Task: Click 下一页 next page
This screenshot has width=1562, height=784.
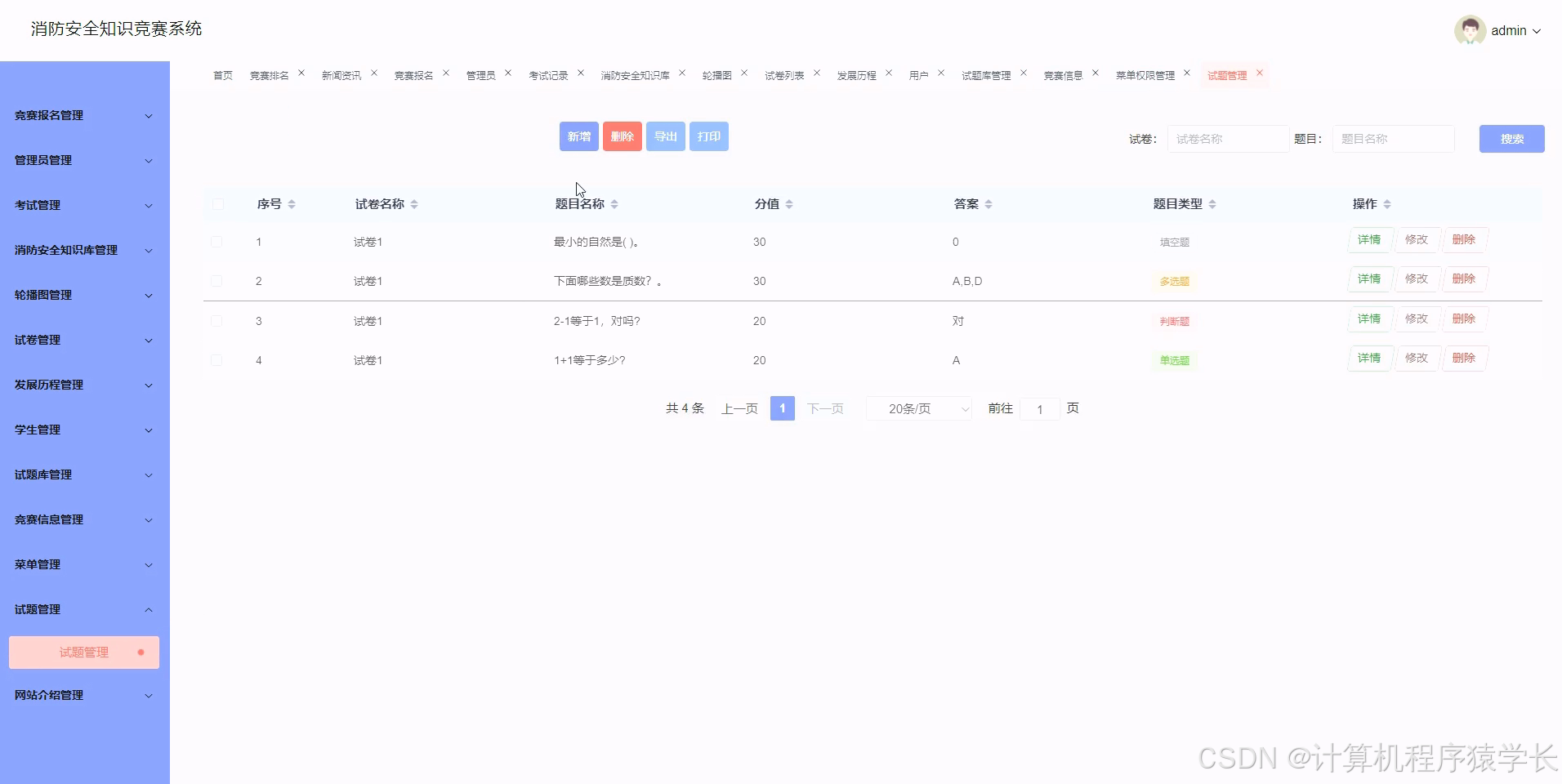Action: (825, 408)
